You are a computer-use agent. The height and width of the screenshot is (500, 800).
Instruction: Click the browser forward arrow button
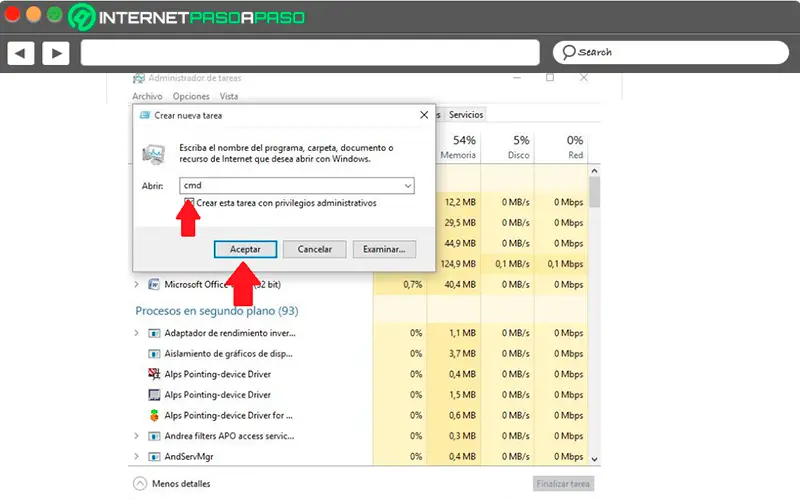(56, 53)
